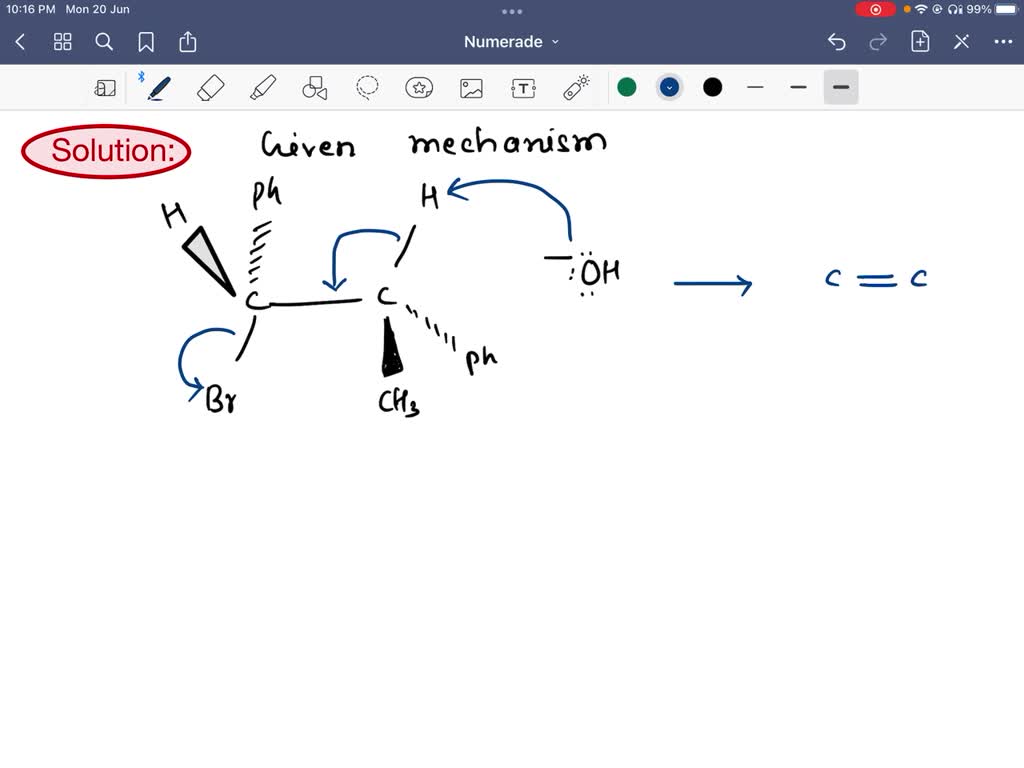Screen dimensions: 1024x768
Task: Toggle the laser pointer tool
Action: pyautogui.click(x=575, y=87)
